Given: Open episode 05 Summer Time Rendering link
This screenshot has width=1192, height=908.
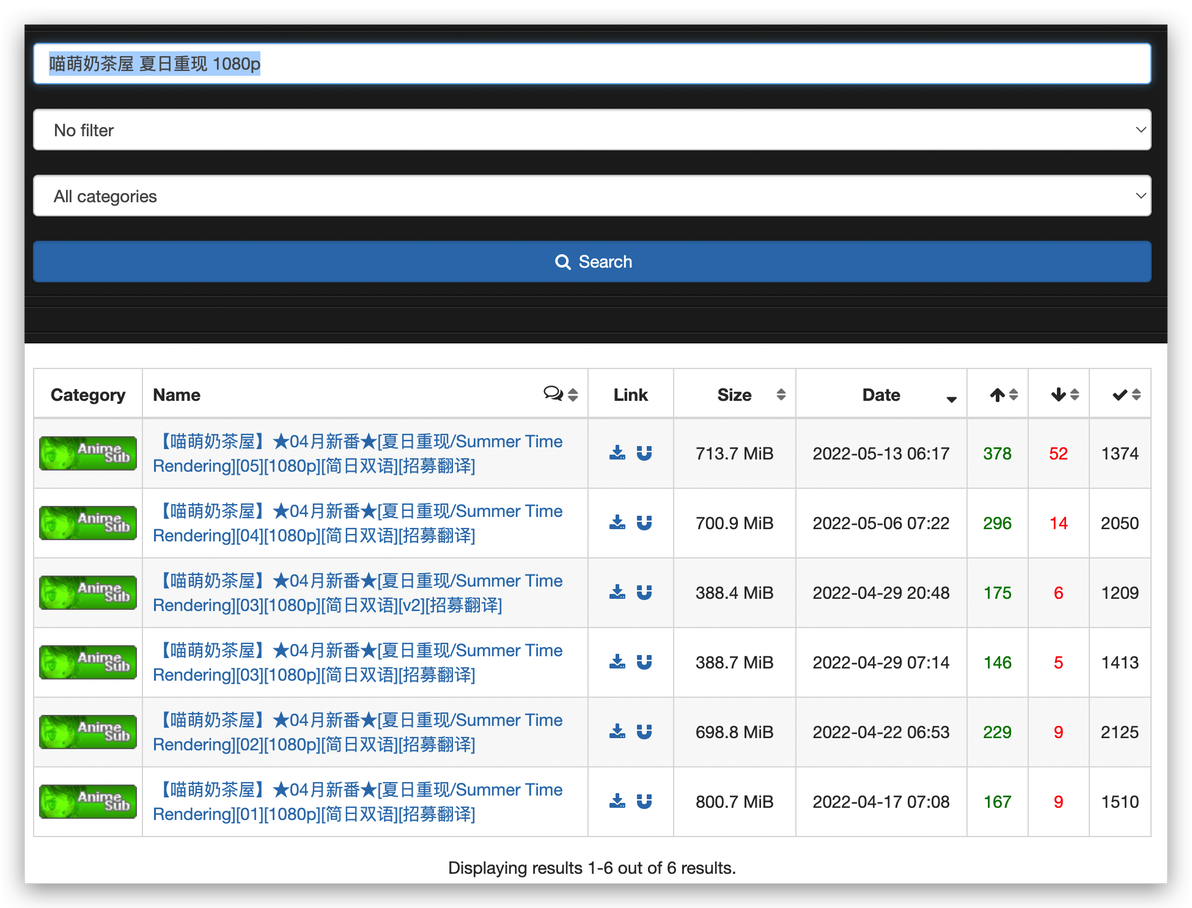Looking at the screenshot, I should pyautogui.click(x=357, y=453).
